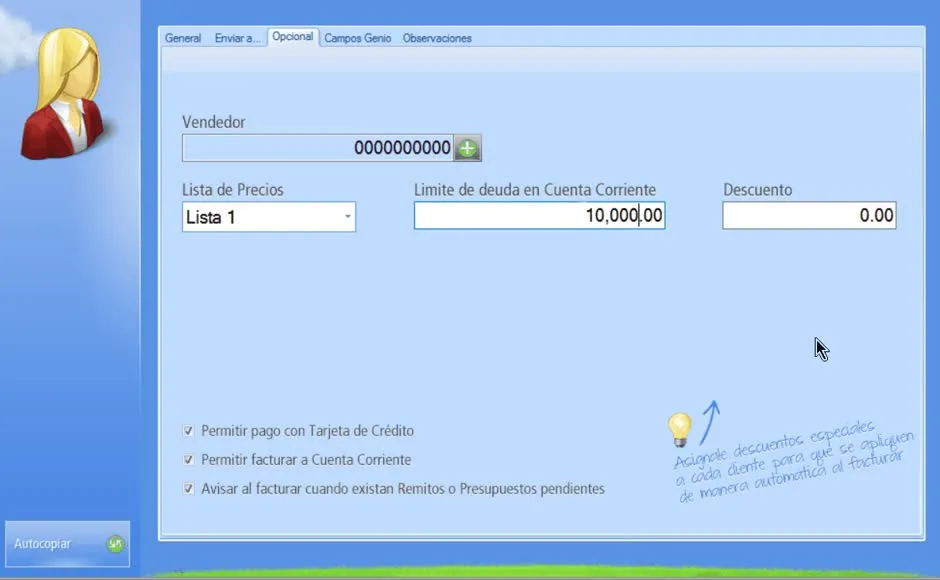Click the green plus icon beside Vendedor
This screenshot has width=940, height=580.
coord(468,148)
